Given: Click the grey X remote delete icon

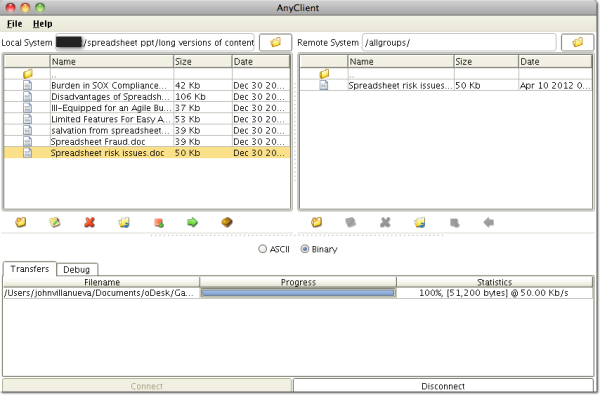Looking at the screenshot, I should 385,222.
